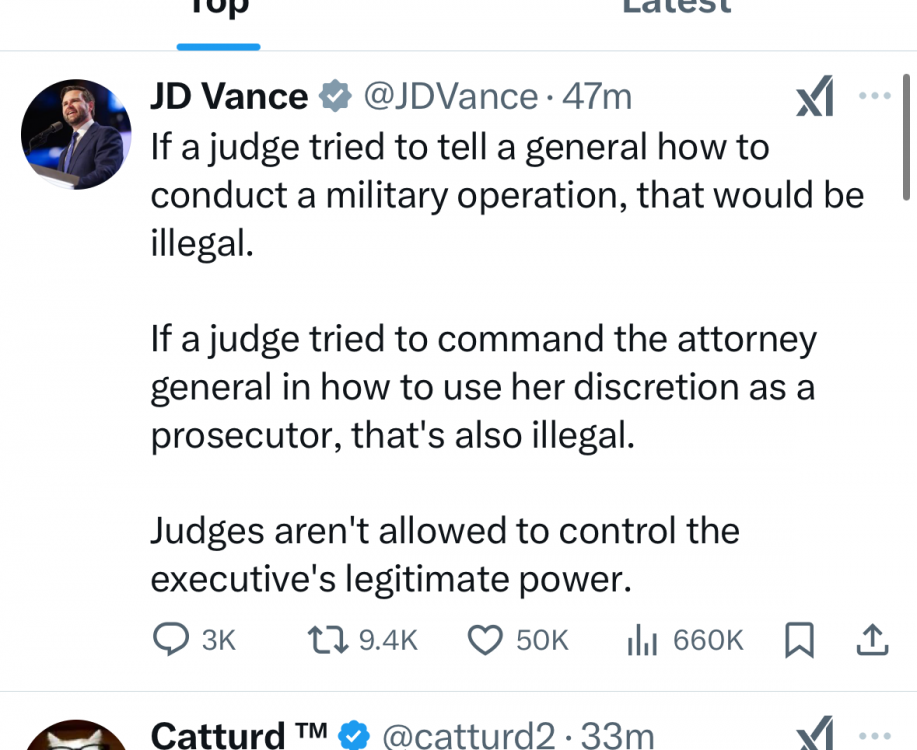Open the Catturd profile picture
This screenshot has height=750, width=917.
(x=76, y=736)
